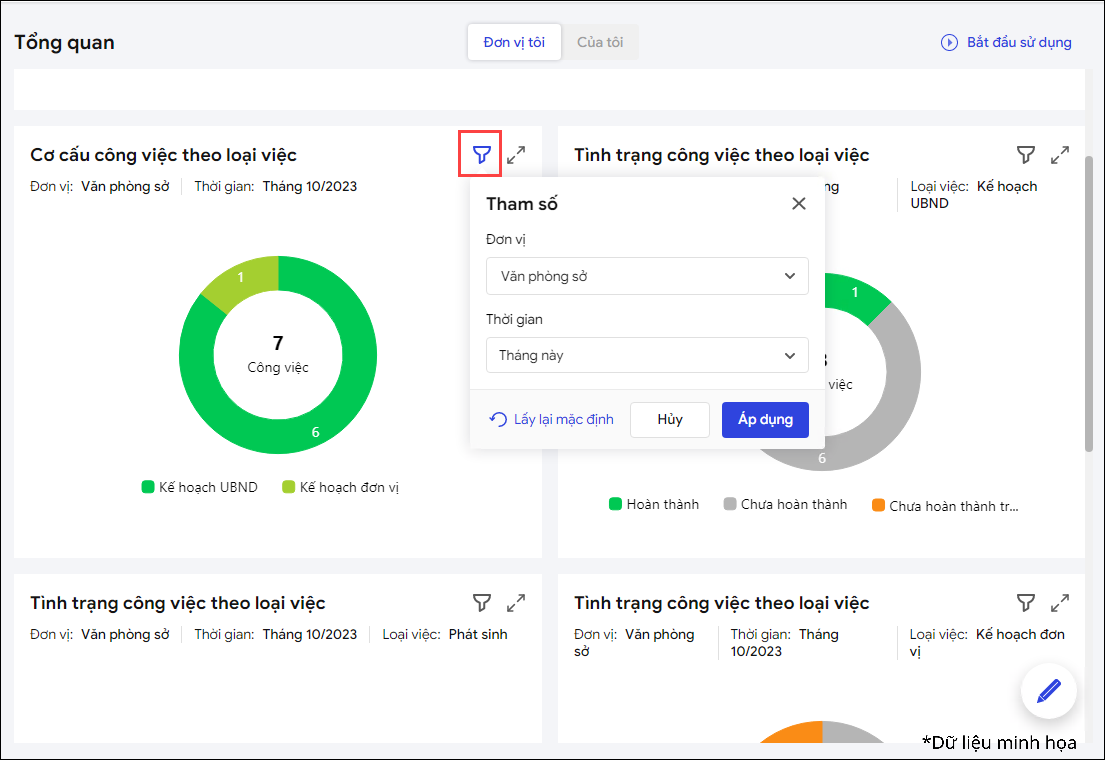Image resolution: width=1105 pixels, height=760 pixels.
Task: Expand Cơ cấu công việc chart to fullscreen
Action: point(516,154)
